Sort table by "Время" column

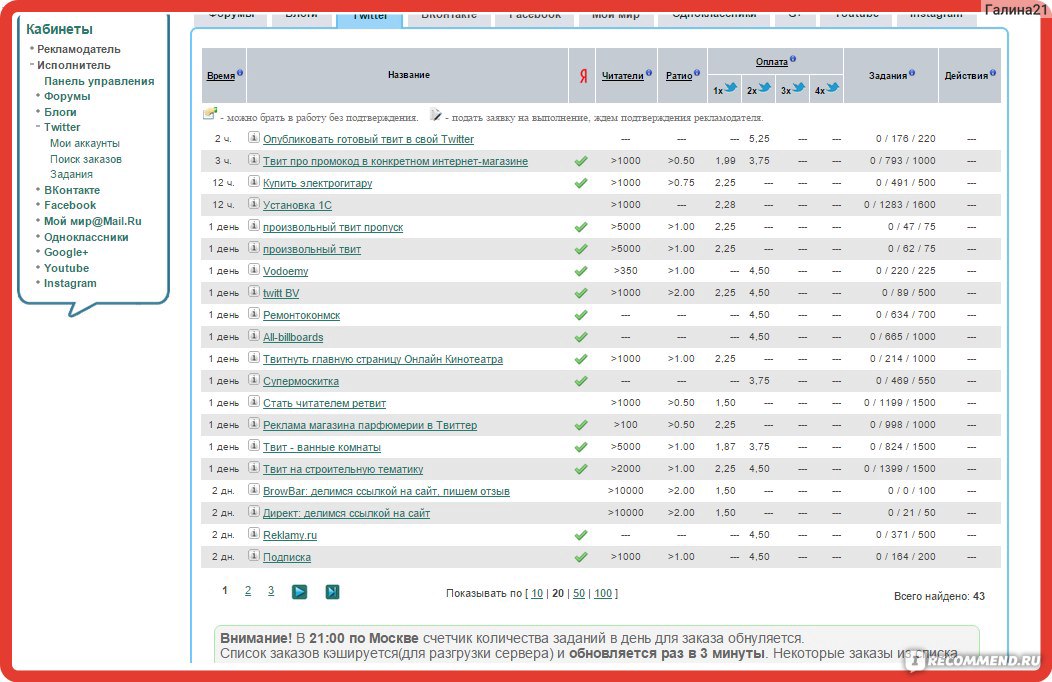(221, 76)
